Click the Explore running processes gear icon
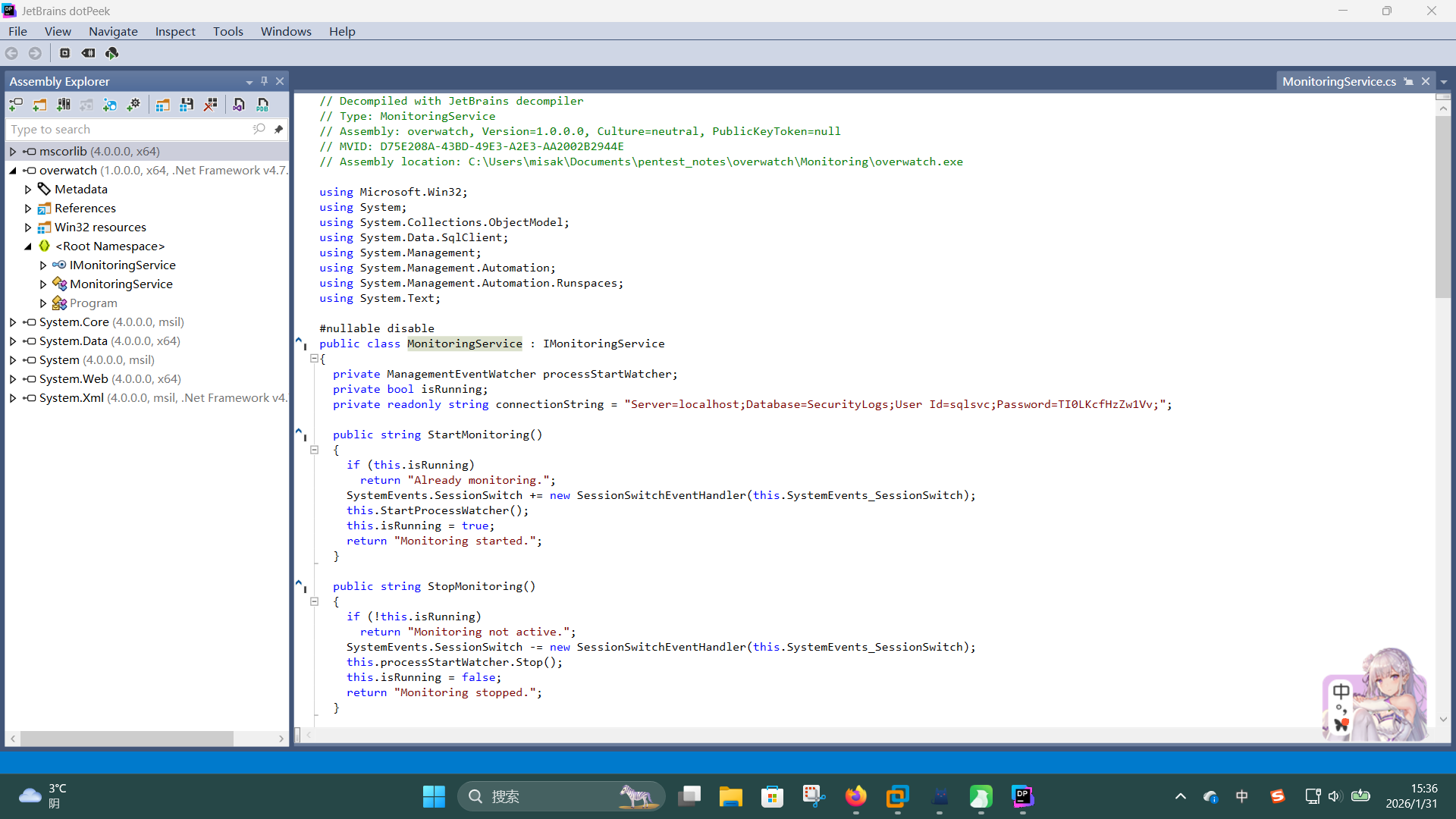 (133, 105)
